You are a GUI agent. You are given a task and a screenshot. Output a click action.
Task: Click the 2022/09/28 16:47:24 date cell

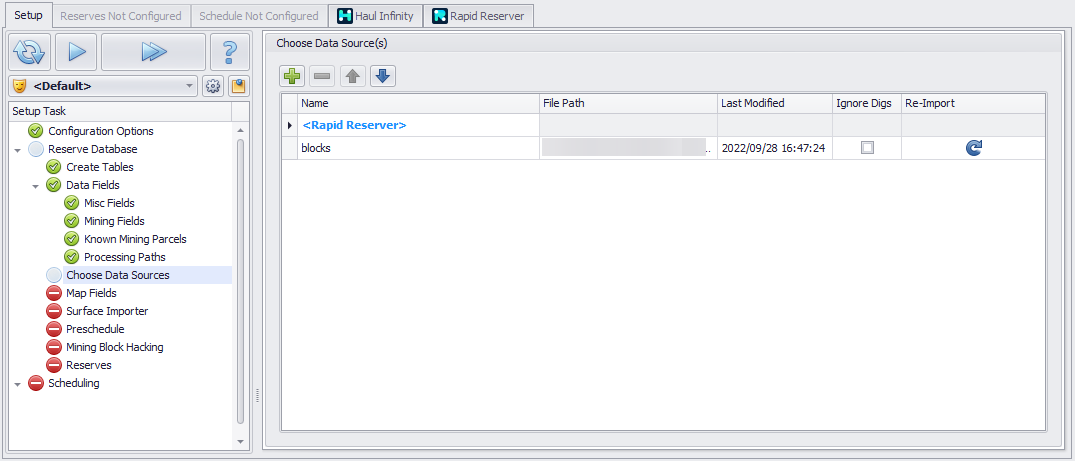coord(773,147)
